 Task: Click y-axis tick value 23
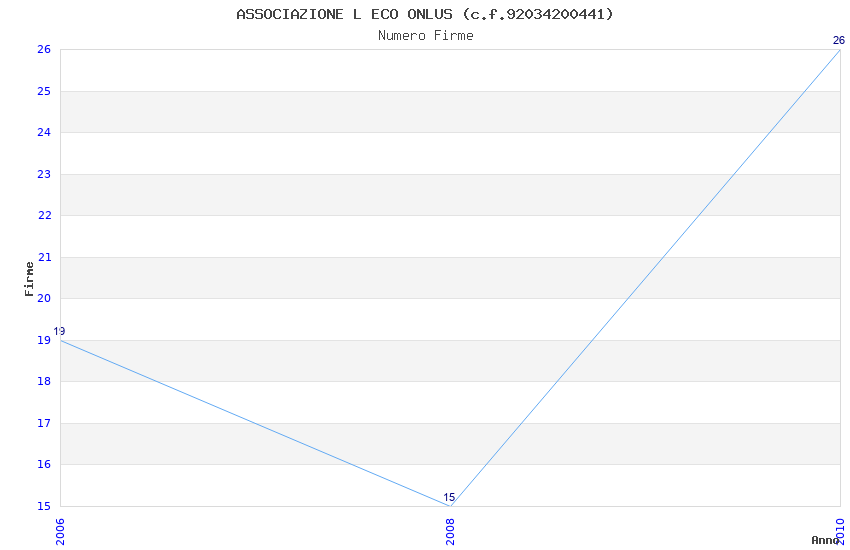tap(44, 174)
